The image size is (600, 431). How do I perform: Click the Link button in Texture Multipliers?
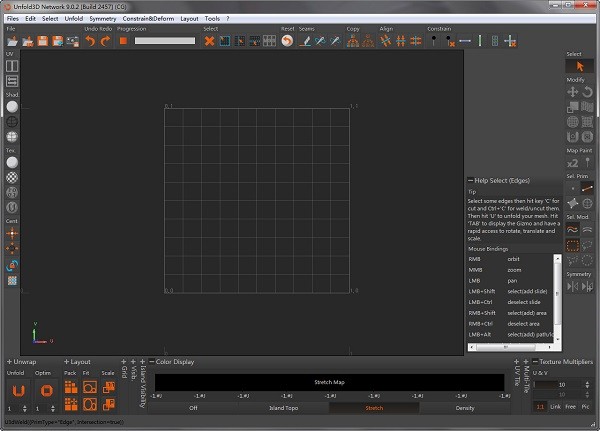pyautogui.click(x=555, y=408)
